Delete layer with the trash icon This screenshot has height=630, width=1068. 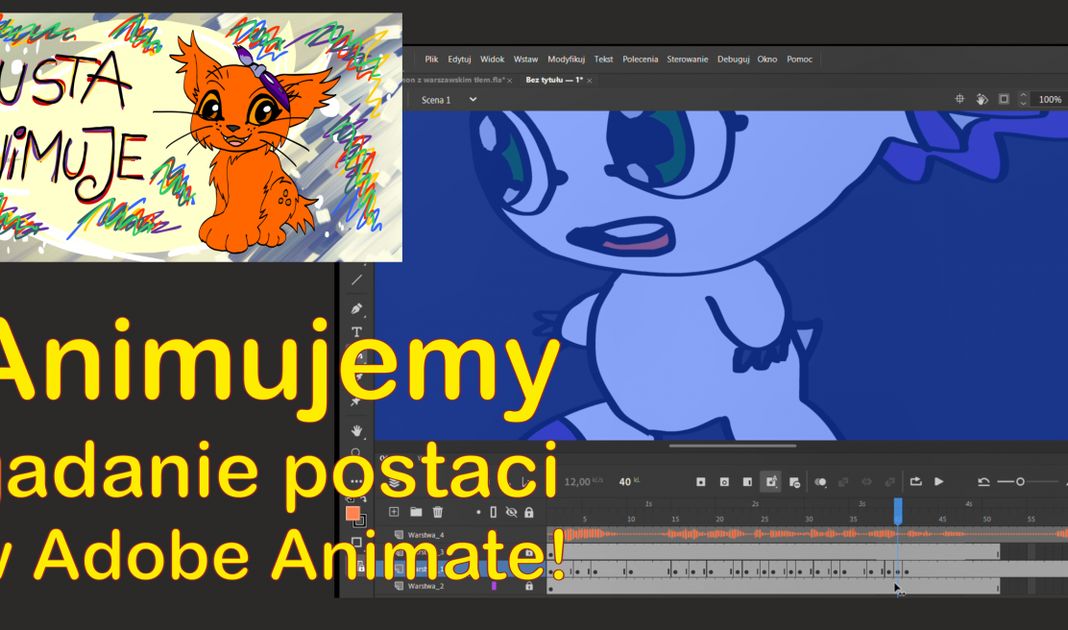(x=437, y=512)
